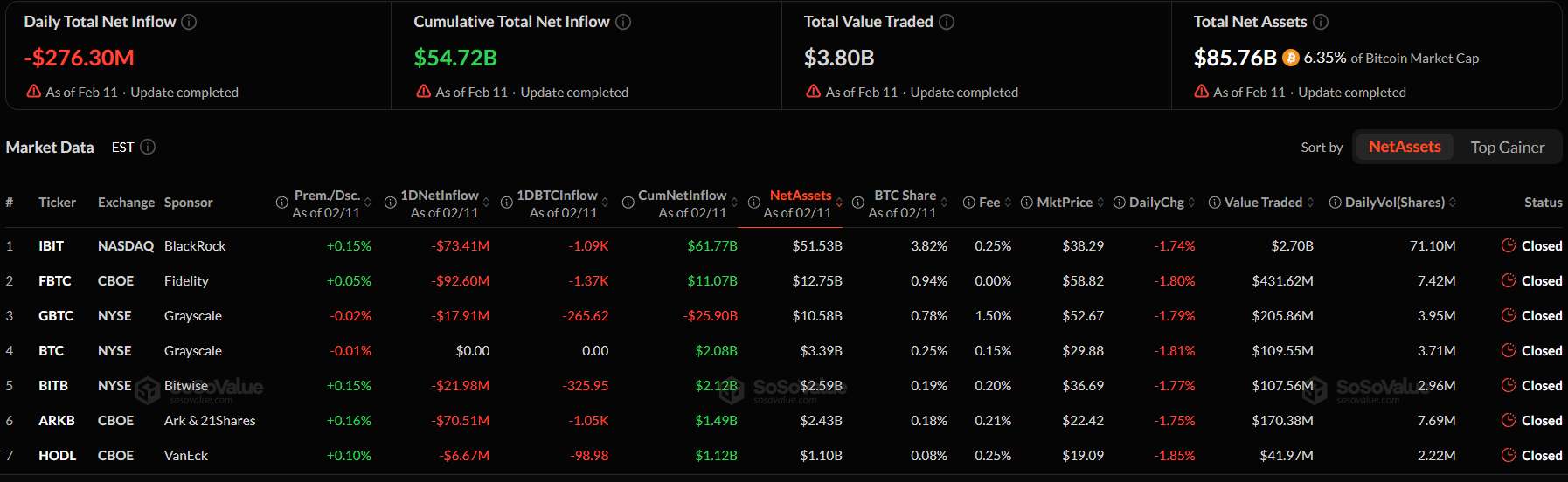This screenshot has height=482, width=1568.
Task: Click closed-market clock icon in GBTC row
Action: (1508, 315)
